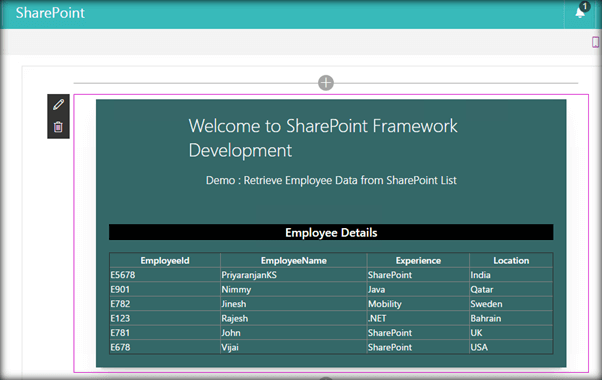602x380 pixels.
Task: Delete web part using trash icon
Action: (58, 127)
